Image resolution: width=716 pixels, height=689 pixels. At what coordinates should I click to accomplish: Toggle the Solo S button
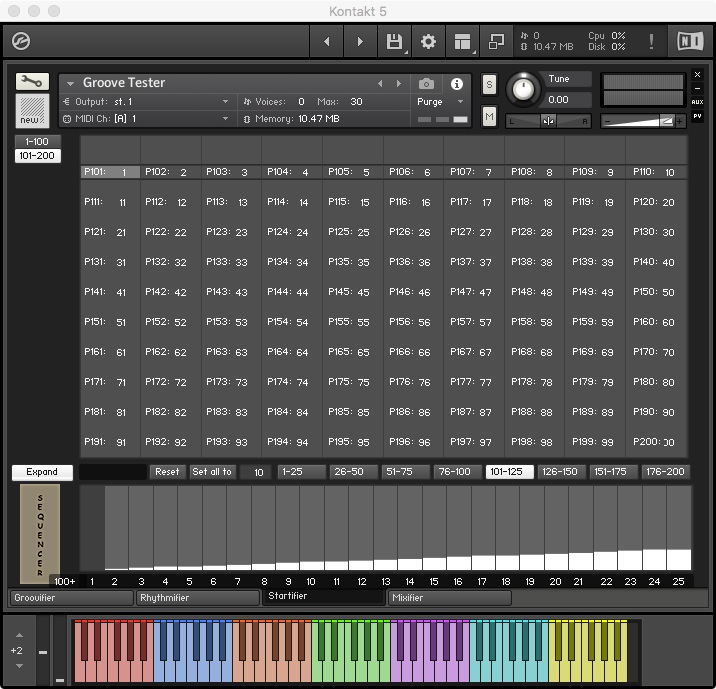pos(489,84)
